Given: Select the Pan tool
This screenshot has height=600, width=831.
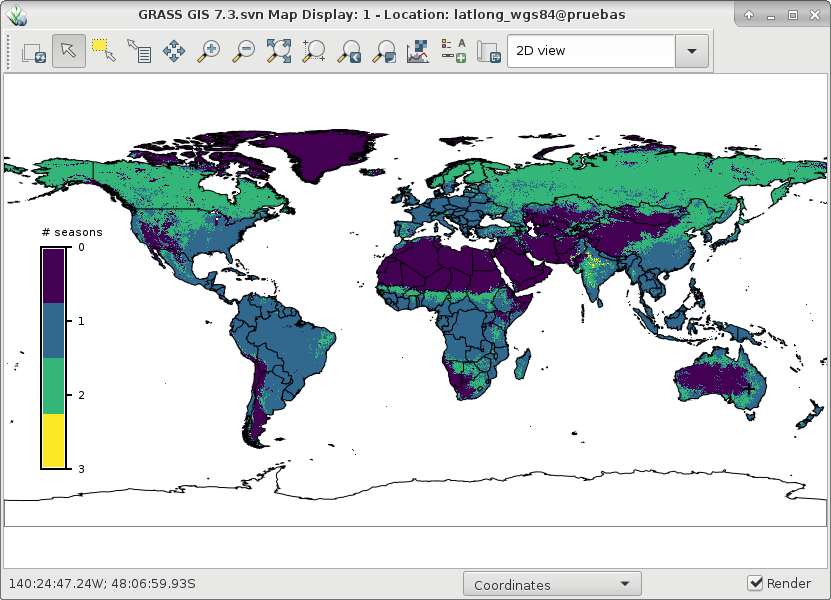Looking at the screenshot, I should (x=173, y=52).
